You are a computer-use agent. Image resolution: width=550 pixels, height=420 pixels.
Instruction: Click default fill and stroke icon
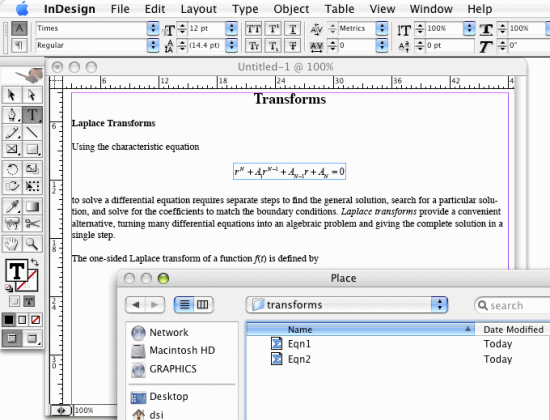[9, 288]
